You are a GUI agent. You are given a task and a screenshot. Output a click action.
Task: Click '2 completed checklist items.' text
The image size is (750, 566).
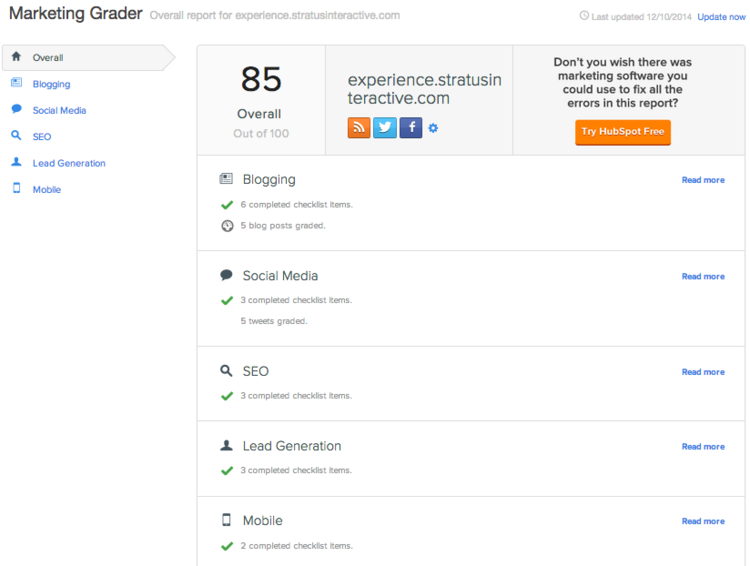[297, 546]
